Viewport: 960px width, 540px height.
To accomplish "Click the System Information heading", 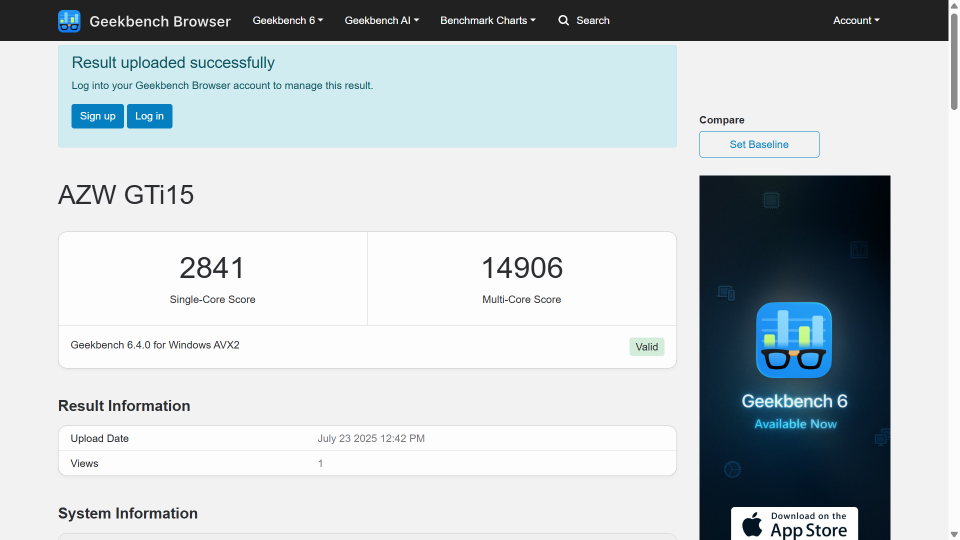I will (x=128, y=513).
